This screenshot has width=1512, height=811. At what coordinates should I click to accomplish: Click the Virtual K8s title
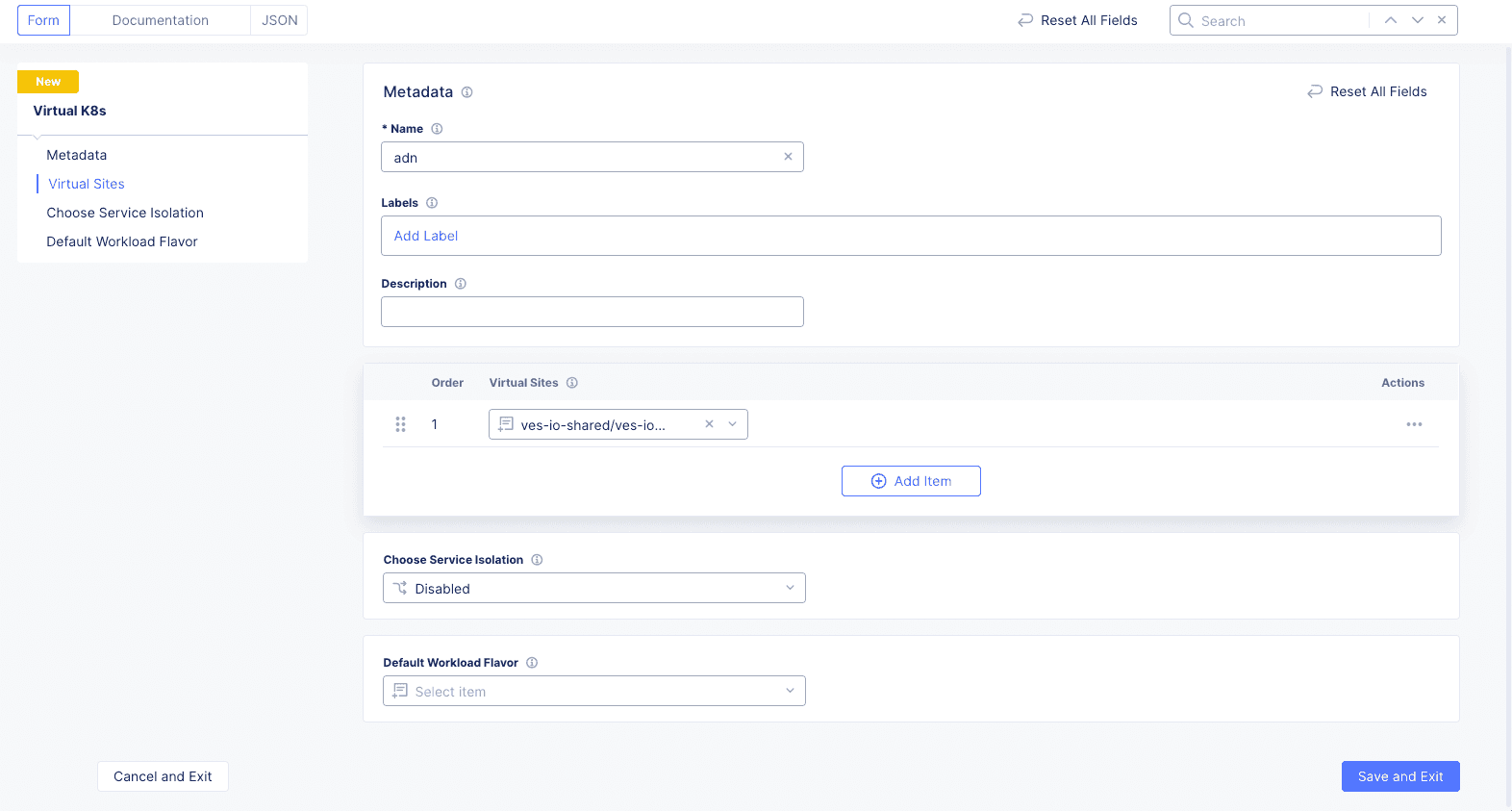tap(69, 111)
